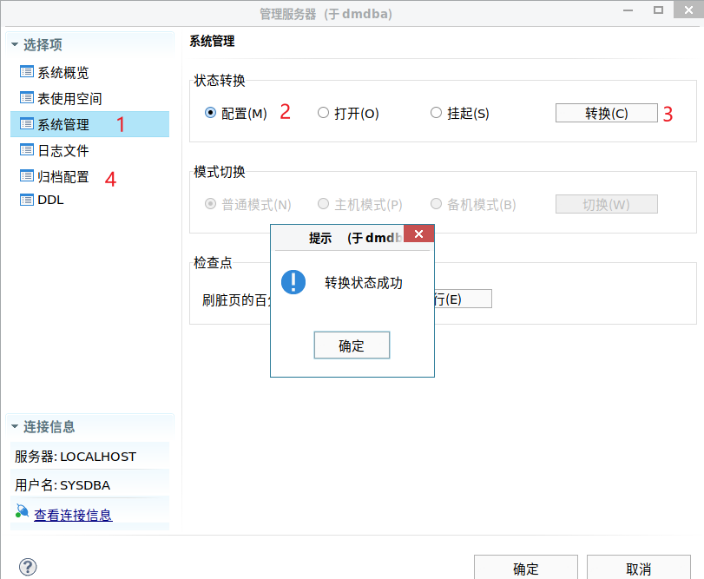Click the 系统概览 page icon
This screenshot has height=579, width=704.
[26, 72]
